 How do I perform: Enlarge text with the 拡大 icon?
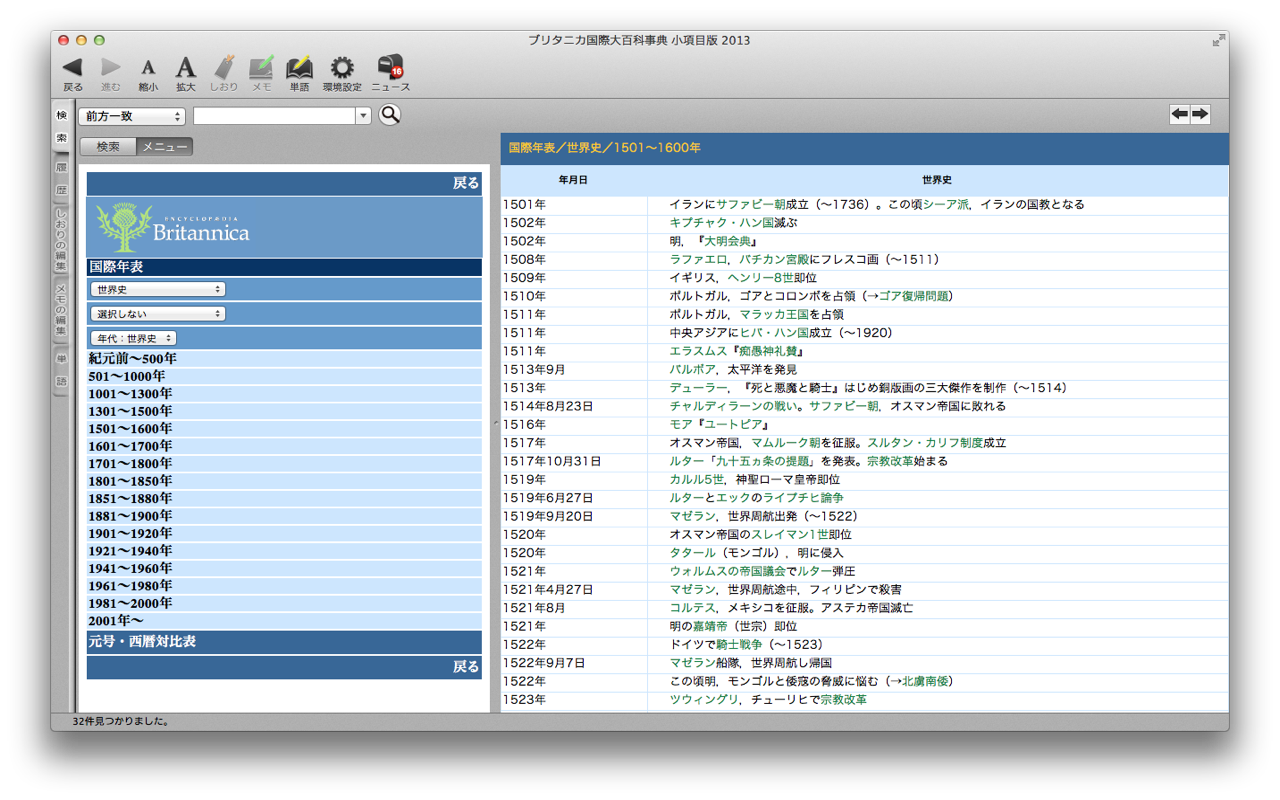[x=186, y=67]
